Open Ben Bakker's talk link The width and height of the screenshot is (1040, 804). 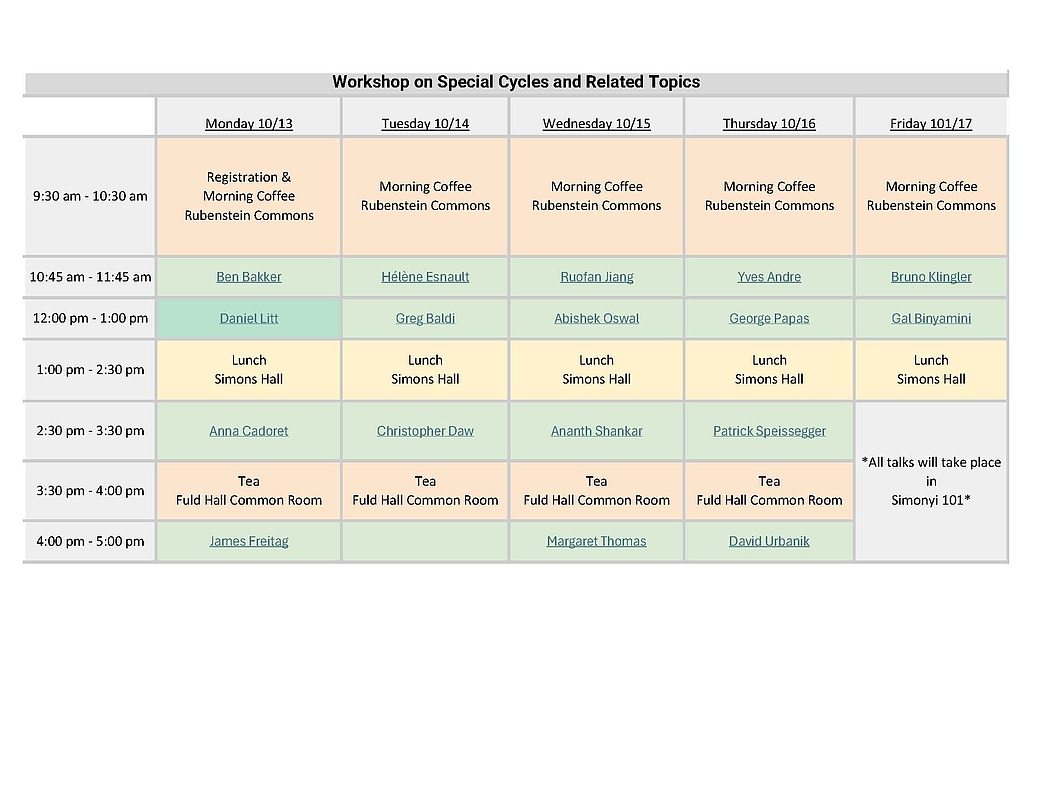point(248,277)
